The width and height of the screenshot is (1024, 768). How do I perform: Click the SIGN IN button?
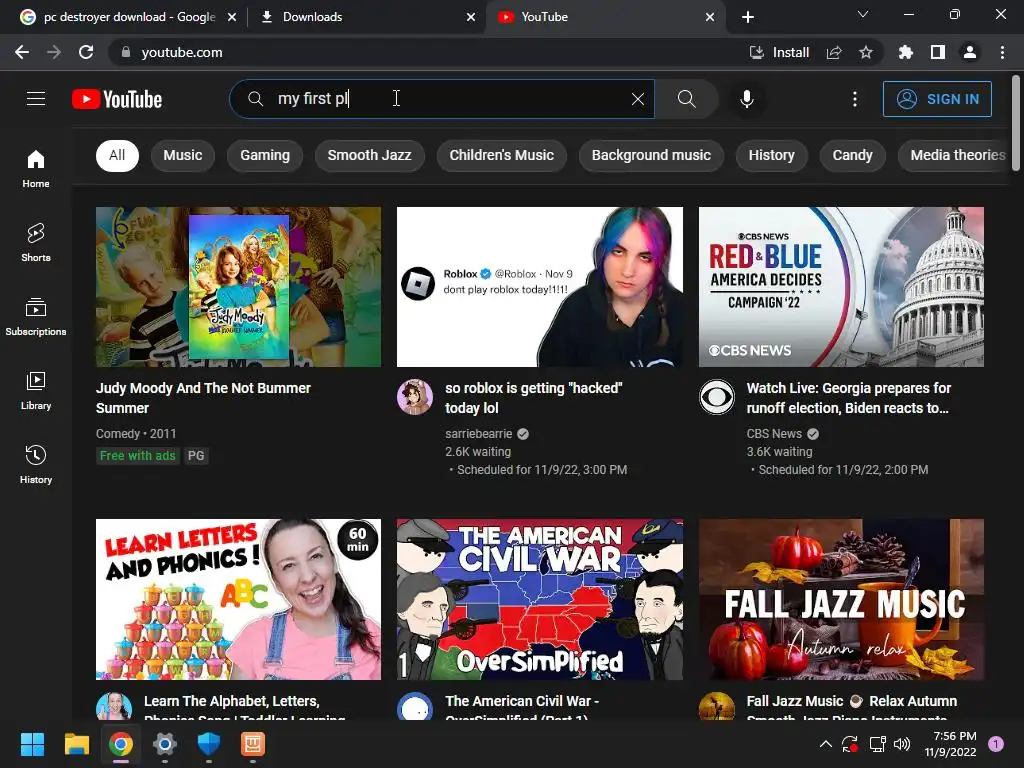(937, 99)
